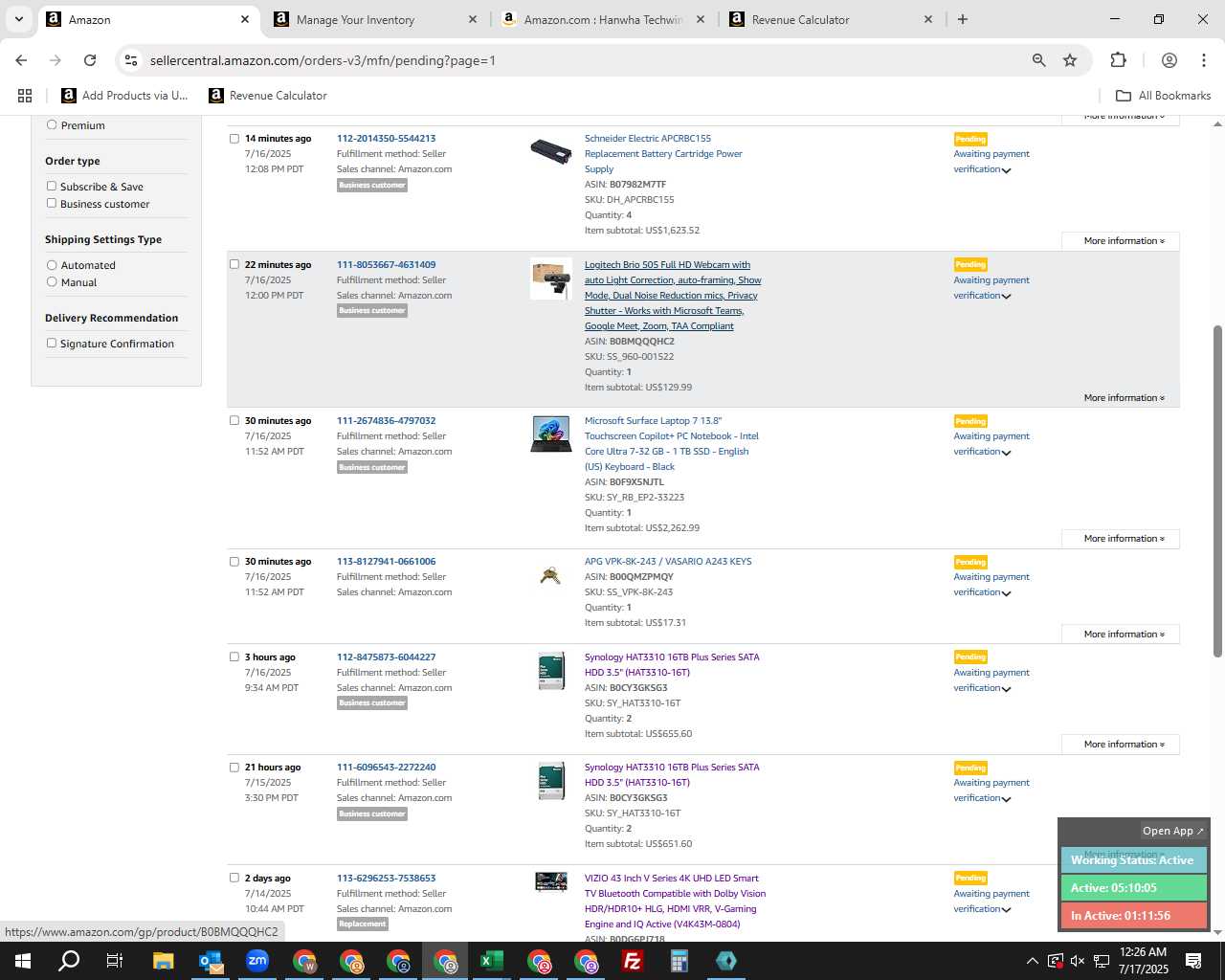The image size is (1225, 980).
Task: Open the tab search dropdown arrow
Action: [x=18, y=19]
